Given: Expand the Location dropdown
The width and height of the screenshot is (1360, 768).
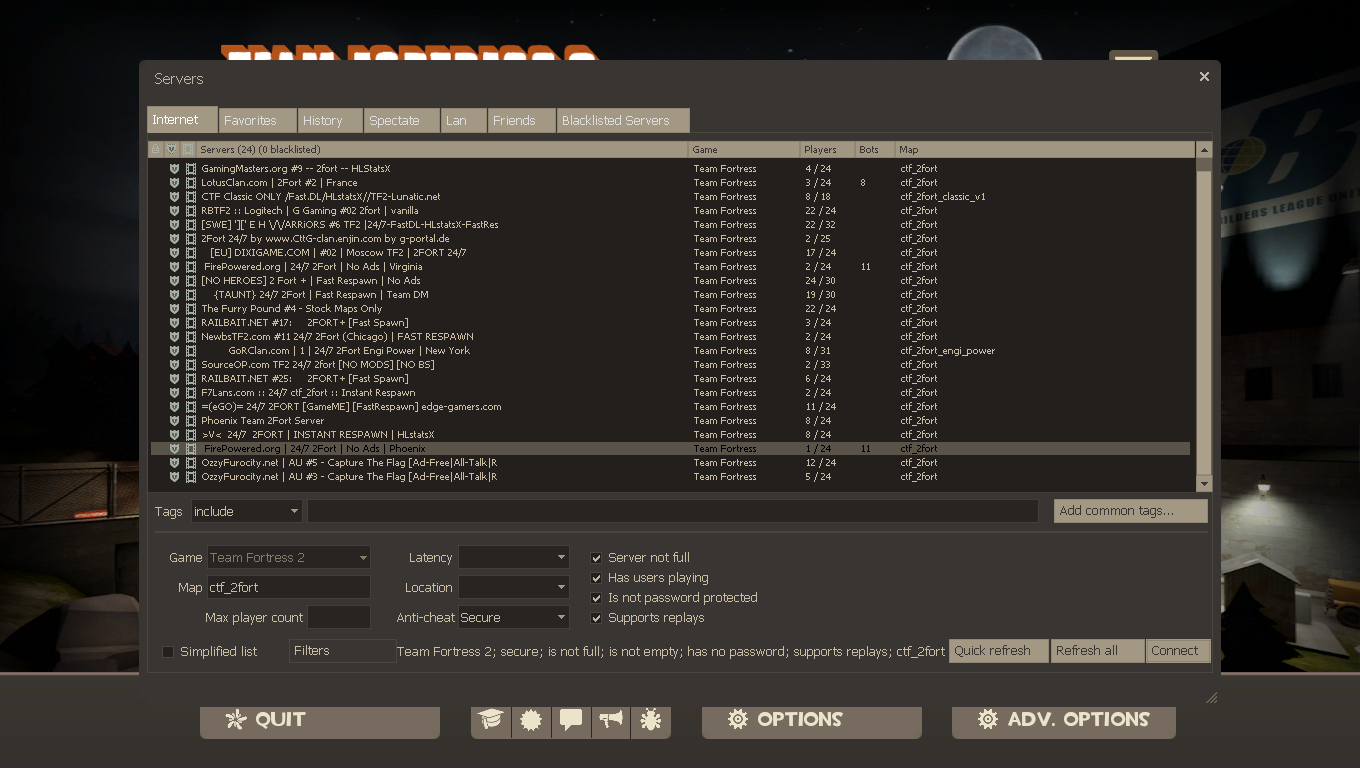Looking at the screenshot, I should pos(514,587).
